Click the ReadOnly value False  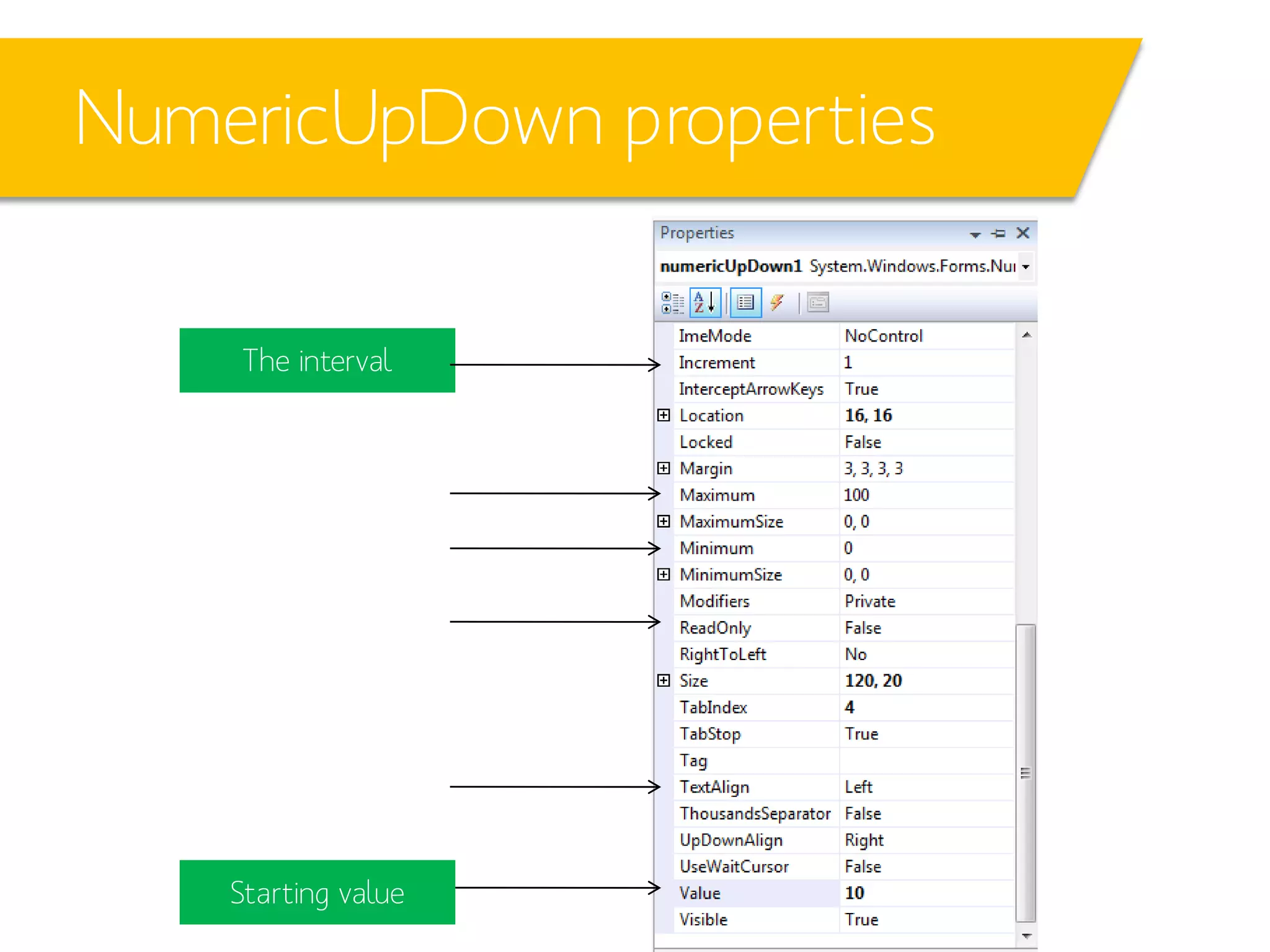pyautogui.click(x=863, y=628)
